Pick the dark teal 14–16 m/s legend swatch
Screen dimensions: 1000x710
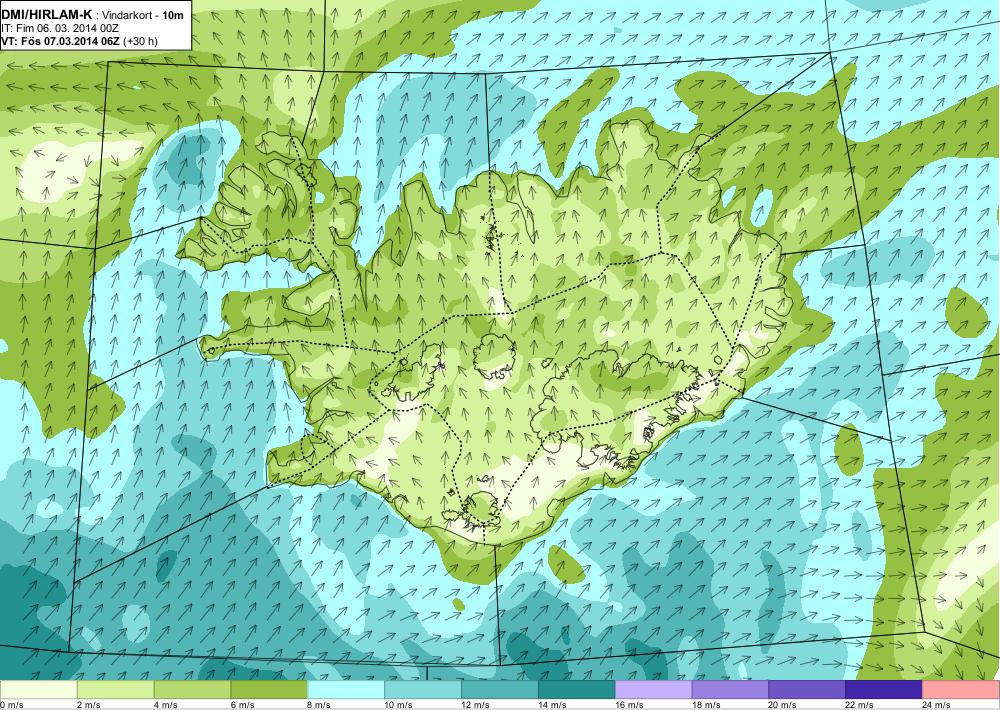[577, 690]
